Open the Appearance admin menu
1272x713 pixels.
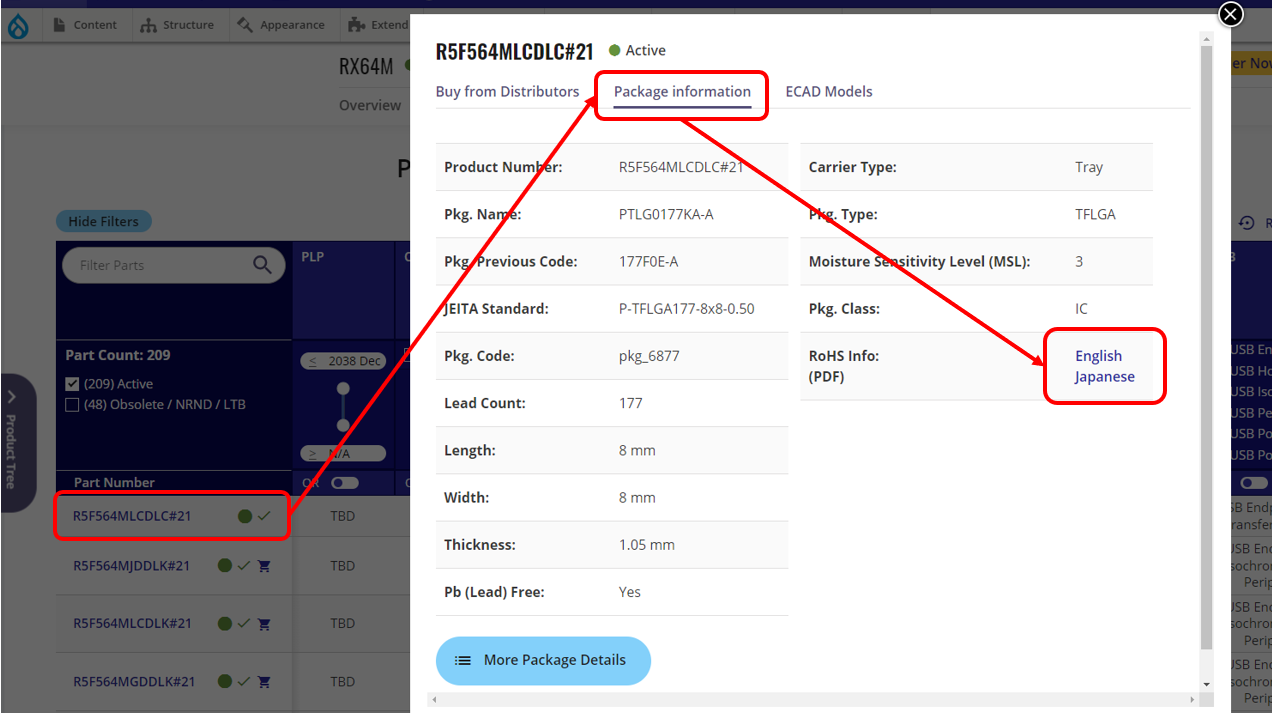[280, 25]
